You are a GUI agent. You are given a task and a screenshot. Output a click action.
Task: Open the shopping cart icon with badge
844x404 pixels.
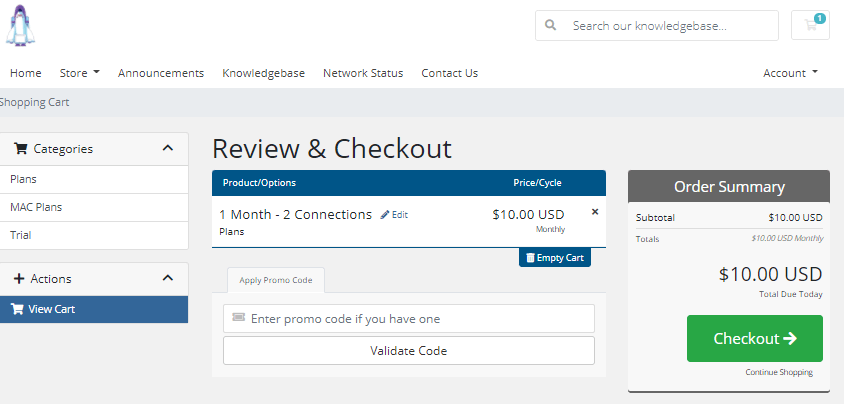click(x=810, y=25)
